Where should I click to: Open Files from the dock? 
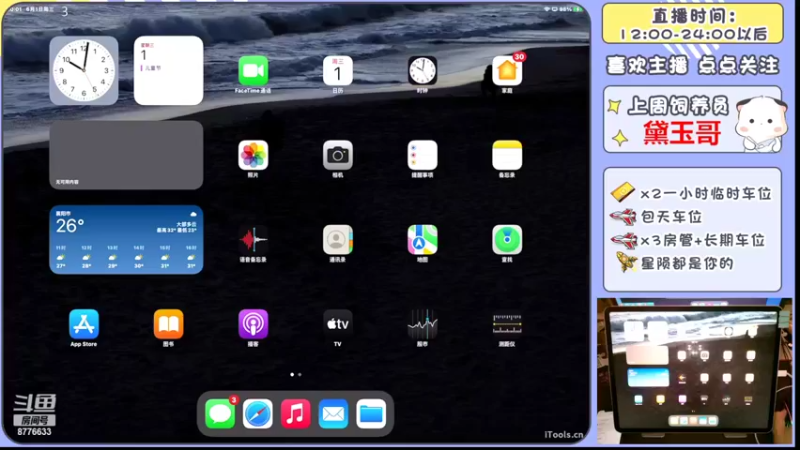tap(371, 414)
